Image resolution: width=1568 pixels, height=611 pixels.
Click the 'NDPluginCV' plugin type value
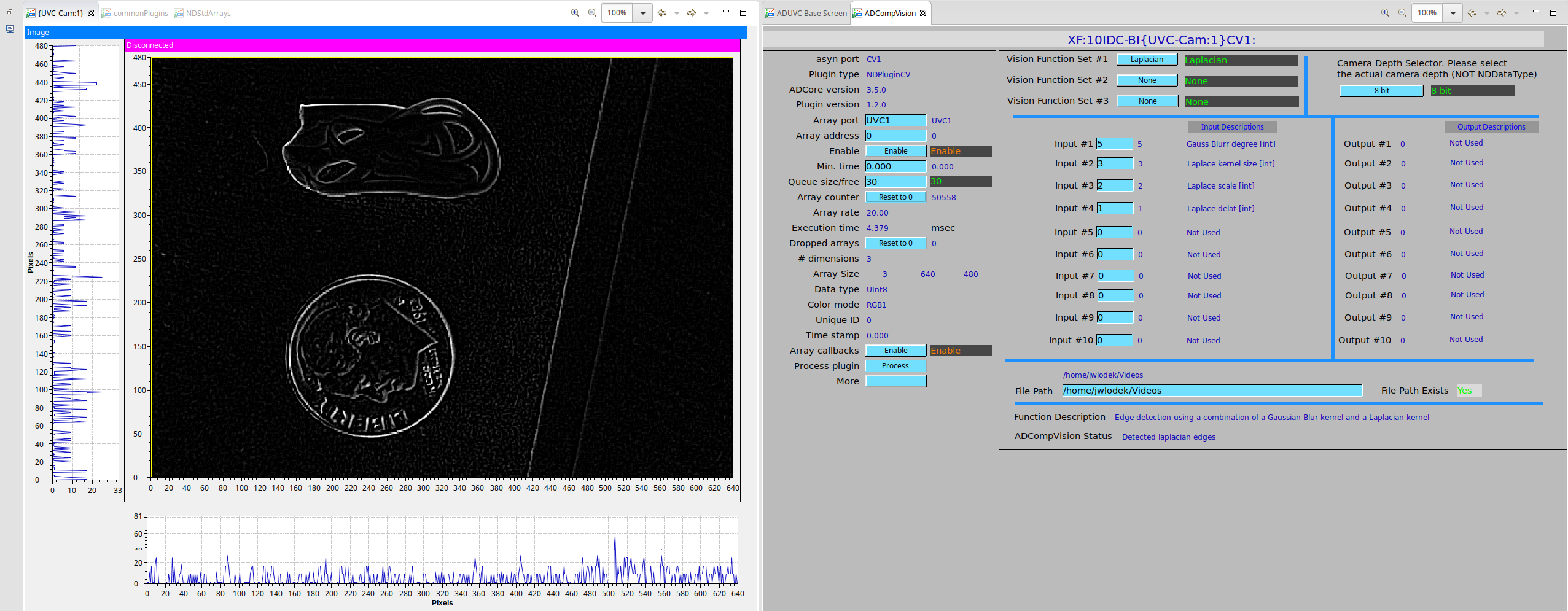[x=888, y=75]
